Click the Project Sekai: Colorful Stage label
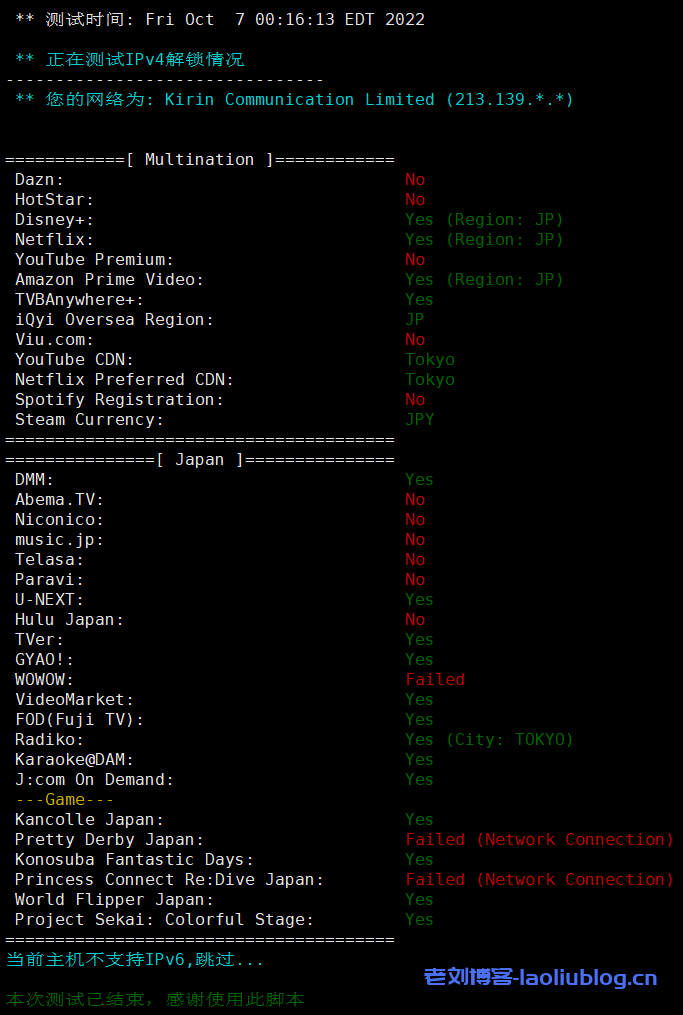The image size is (683, 1015). pos(164,919)
